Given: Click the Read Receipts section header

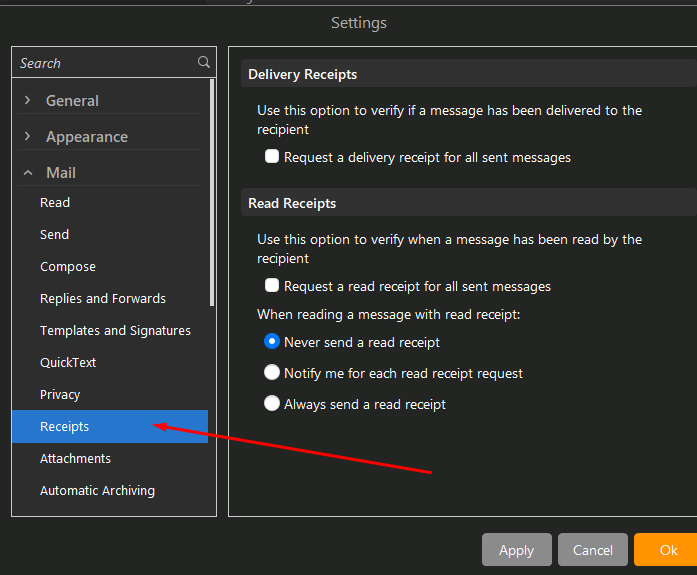Looking at the screenshot, I should (469, 203).
